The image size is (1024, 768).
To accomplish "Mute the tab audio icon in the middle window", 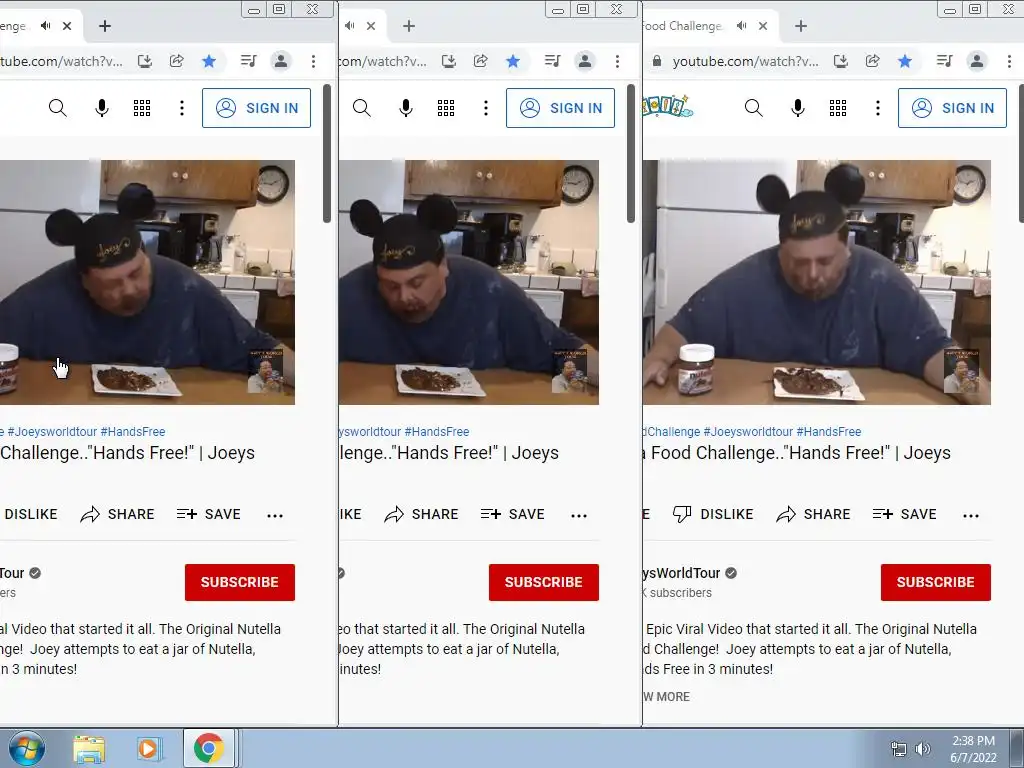I will pyautogui.click(x=349, y=26).
